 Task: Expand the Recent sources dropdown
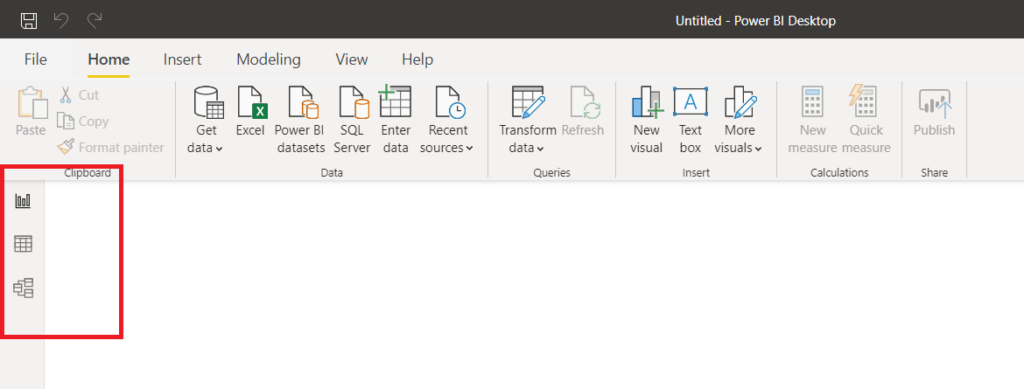coord(447,120)
